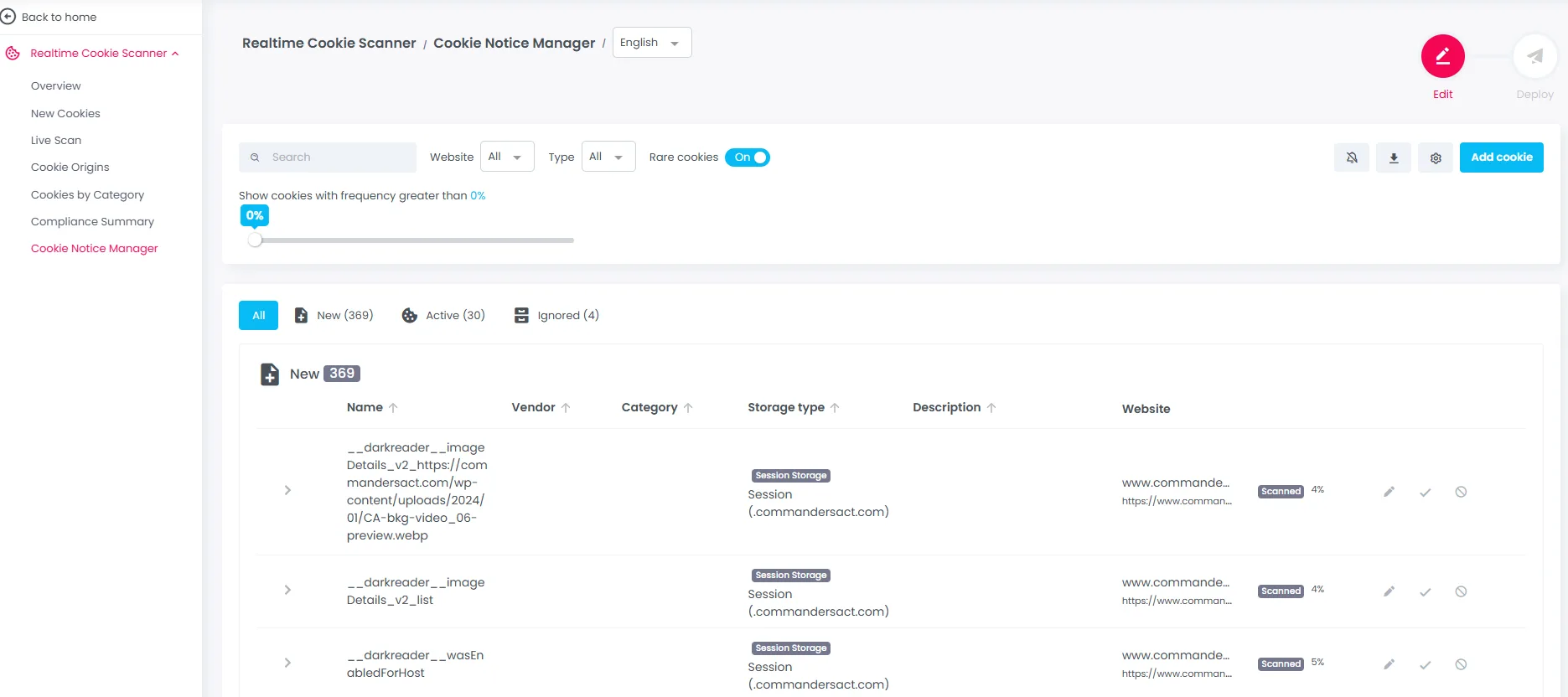Collapse the Realtime Cookie Scanner sidebar menu
Screen dimensions: 1568x697
point(175,54)
